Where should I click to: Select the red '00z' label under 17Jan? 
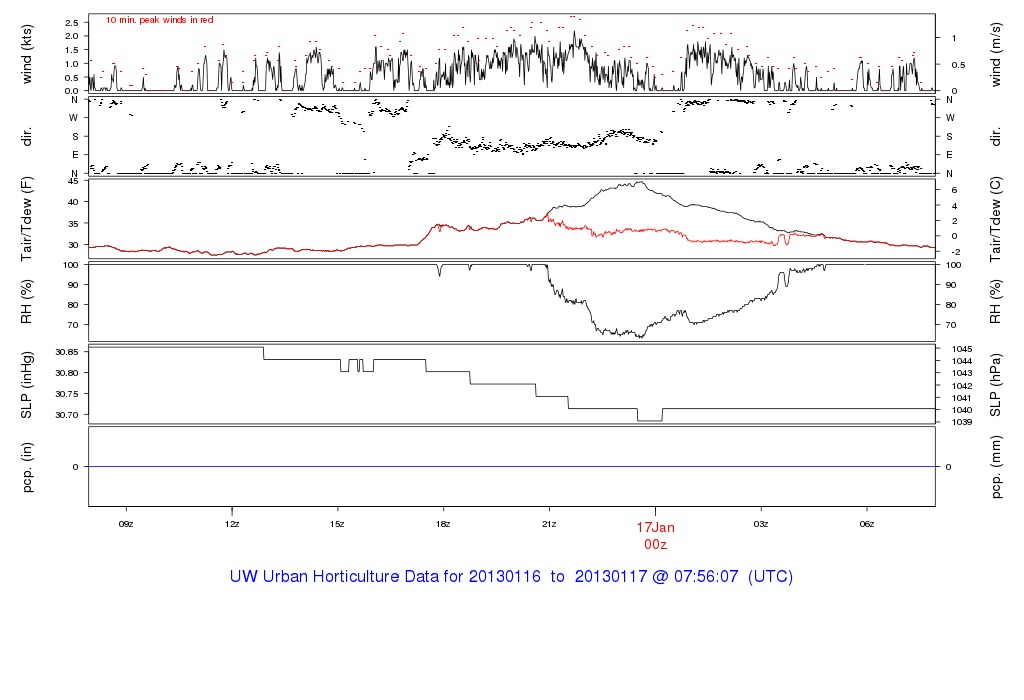pyautogui.click(x=656, y=545)
